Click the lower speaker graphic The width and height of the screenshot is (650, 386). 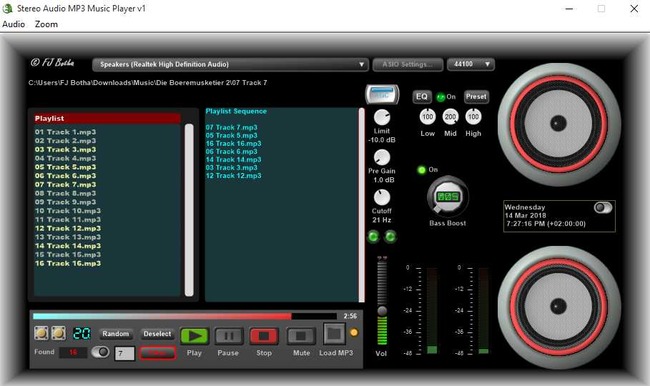coord(558,307)
